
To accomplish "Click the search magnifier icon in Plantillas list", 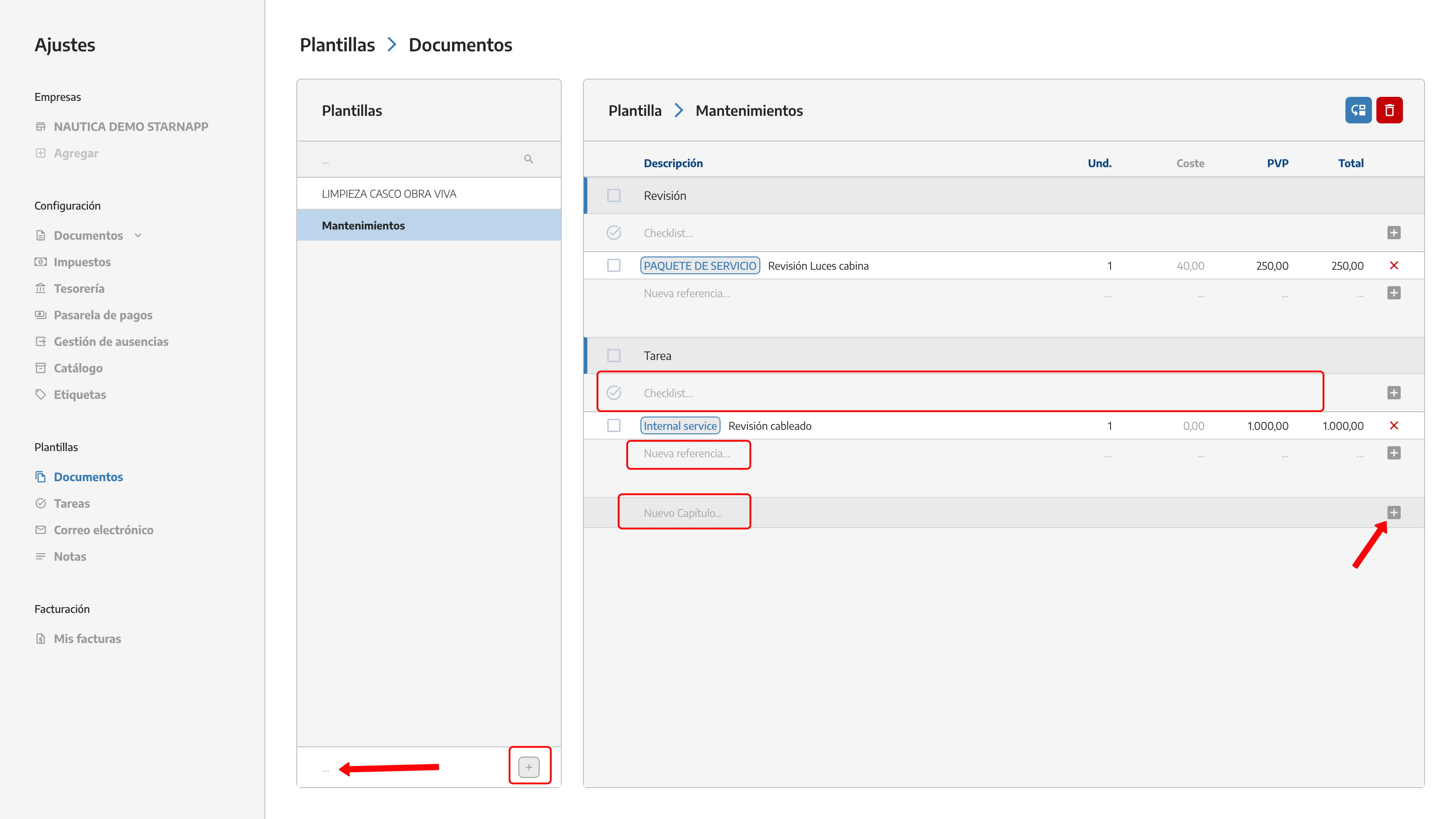I will coord(529,159).
